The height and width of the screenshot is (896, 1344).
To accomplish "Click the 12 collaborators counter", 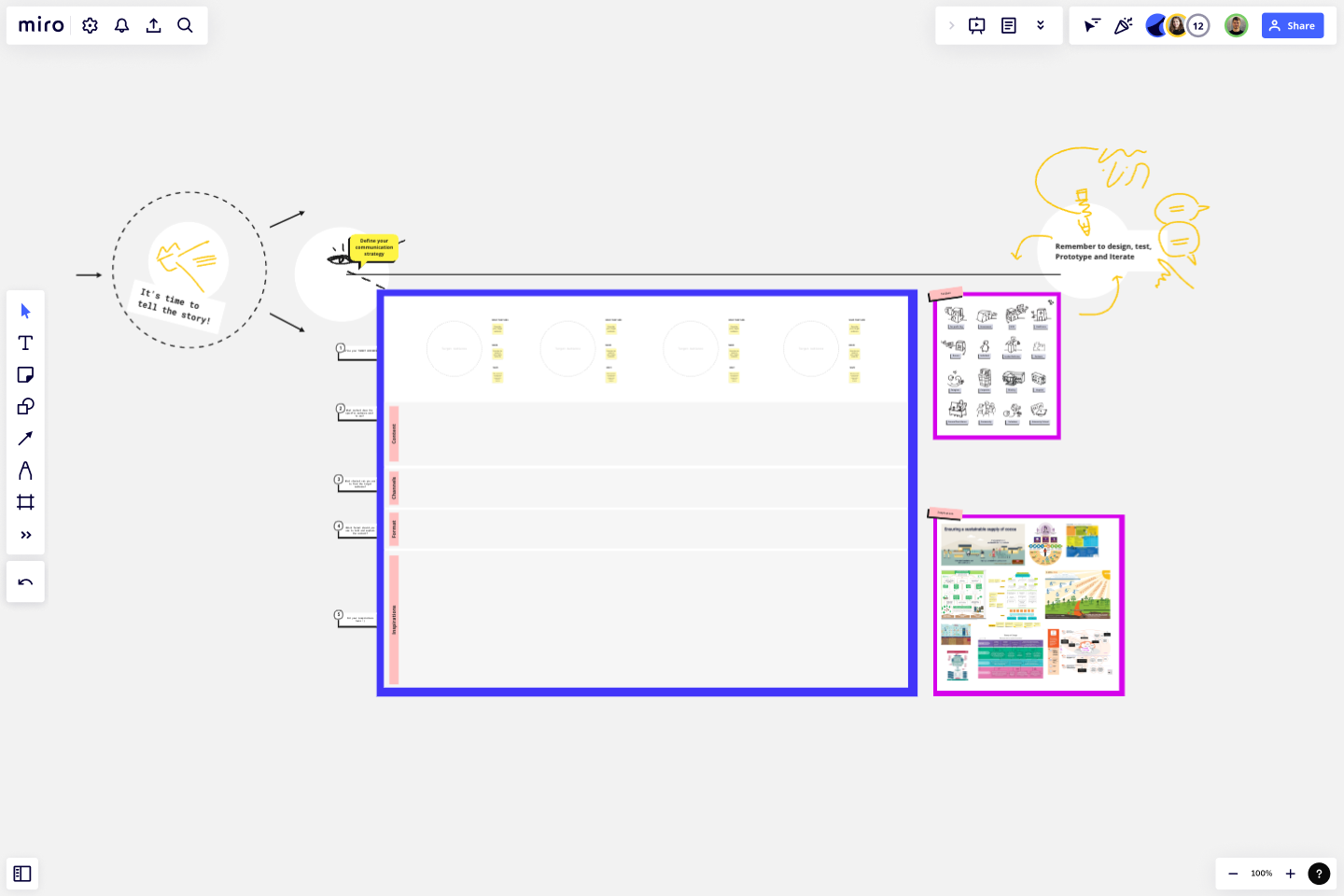I will coord(1197,25).
